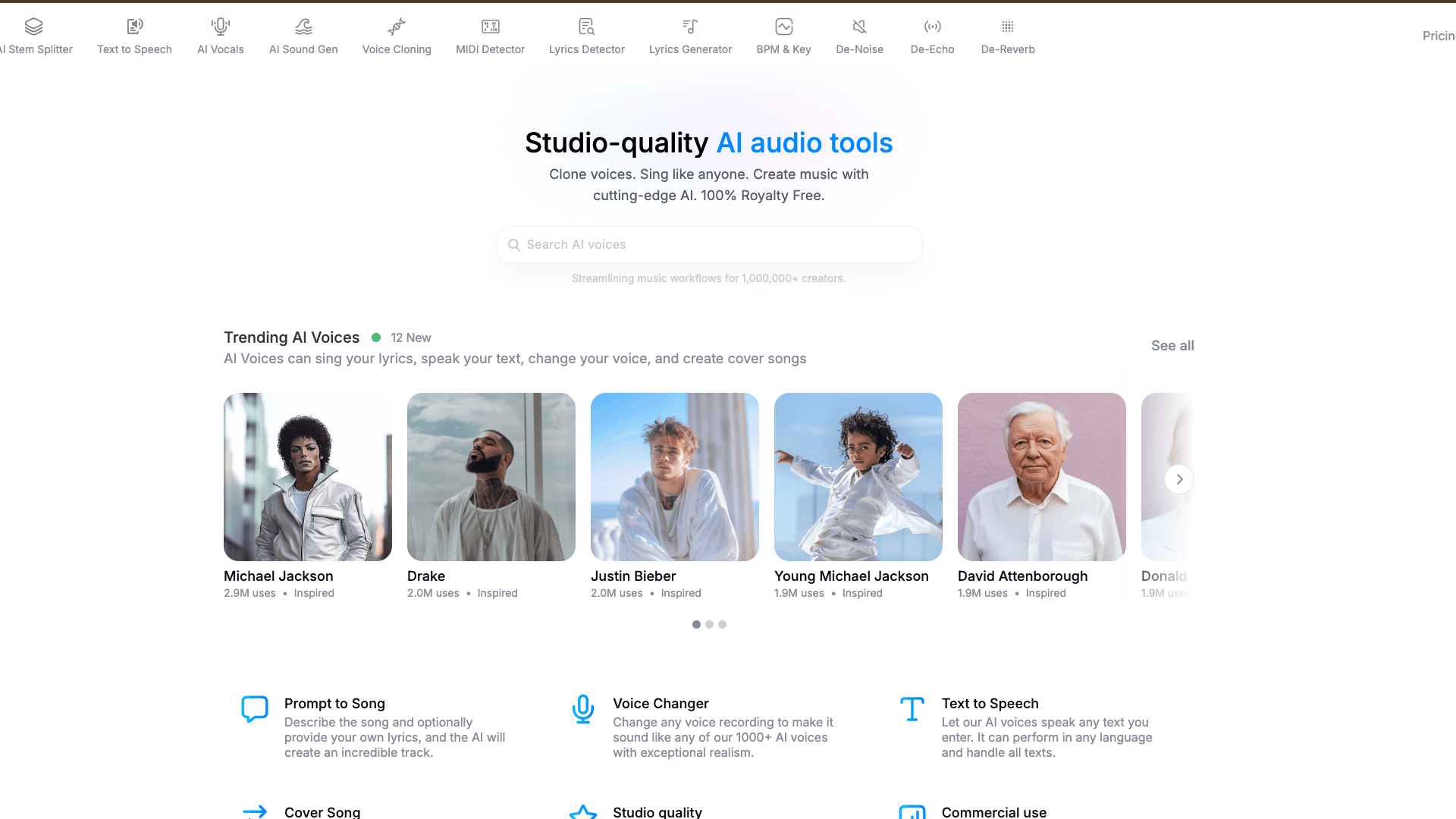The height and width of the screenshot is (819, 1456).
Task: Open the De-Echo menu item
Action: pyautogui.click(x=932, y=49)
